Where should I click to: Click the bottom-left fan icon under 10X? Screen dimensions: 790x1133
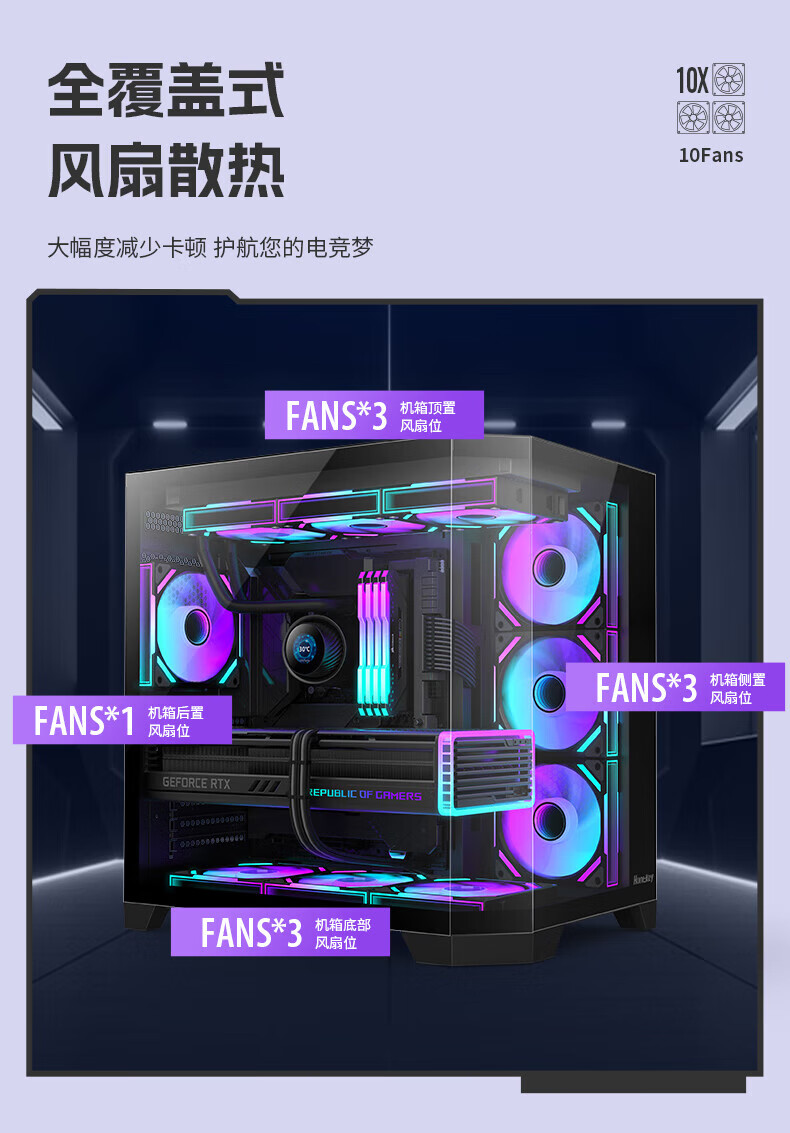click(693, 117)
